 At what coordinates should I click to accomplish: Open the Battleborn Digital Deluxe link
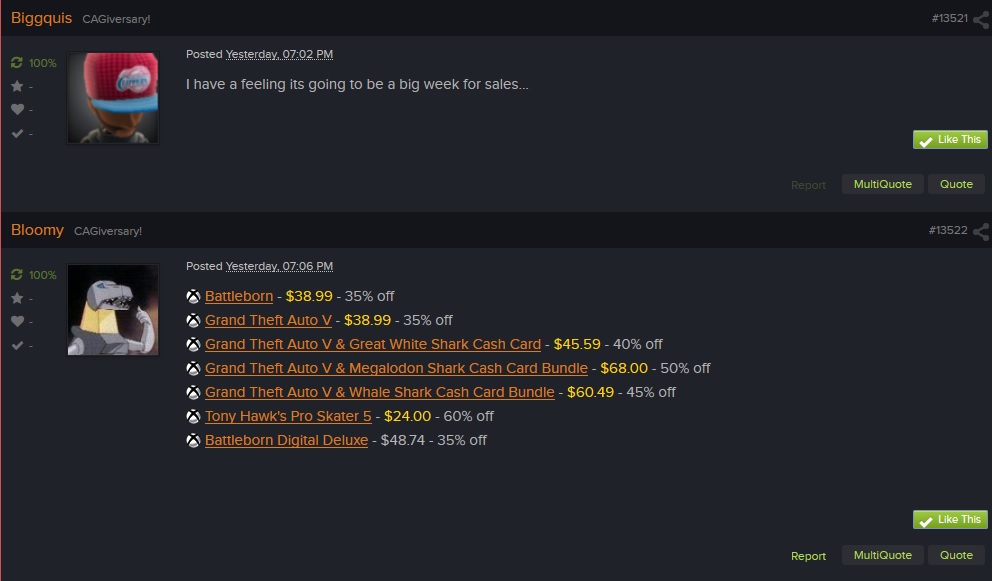[286, 440]
